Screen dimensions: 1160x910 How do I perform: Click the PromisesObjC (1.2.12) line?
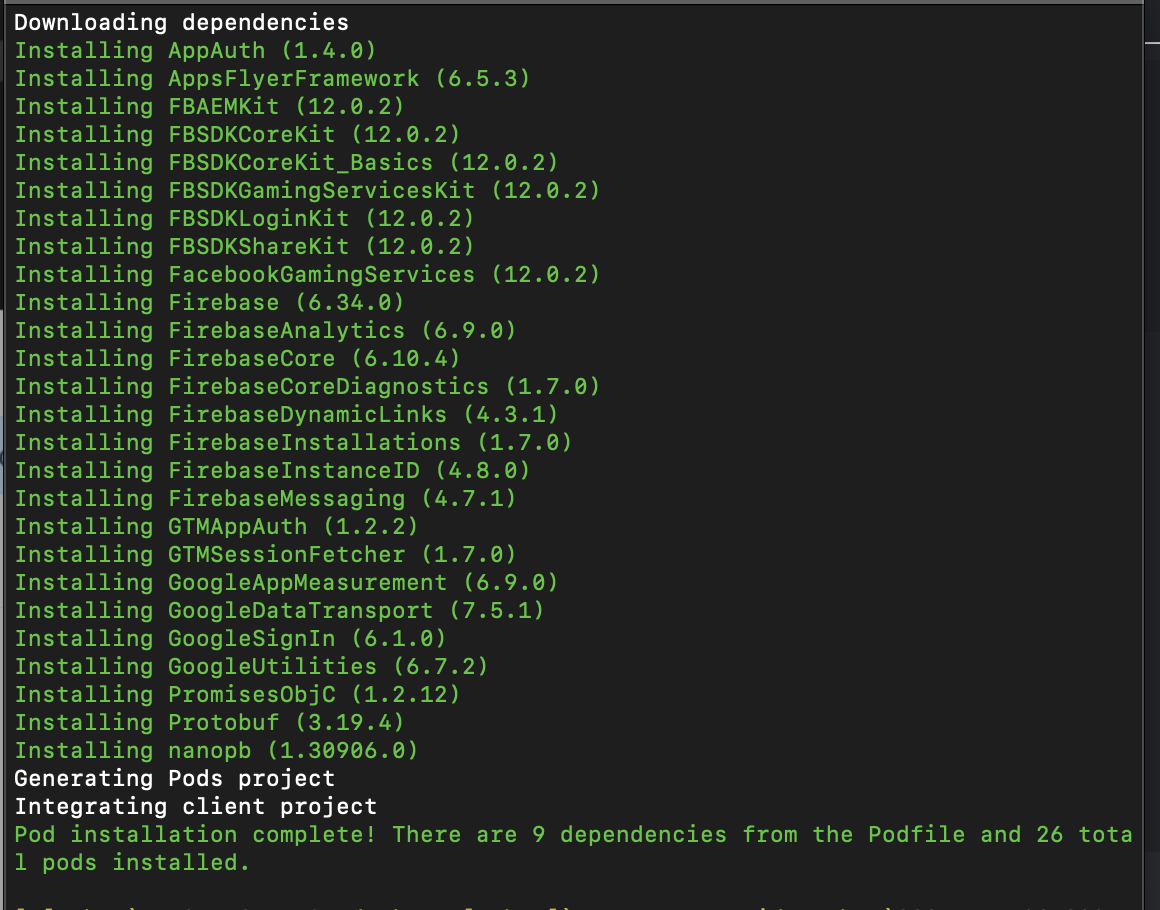(237, 695)
